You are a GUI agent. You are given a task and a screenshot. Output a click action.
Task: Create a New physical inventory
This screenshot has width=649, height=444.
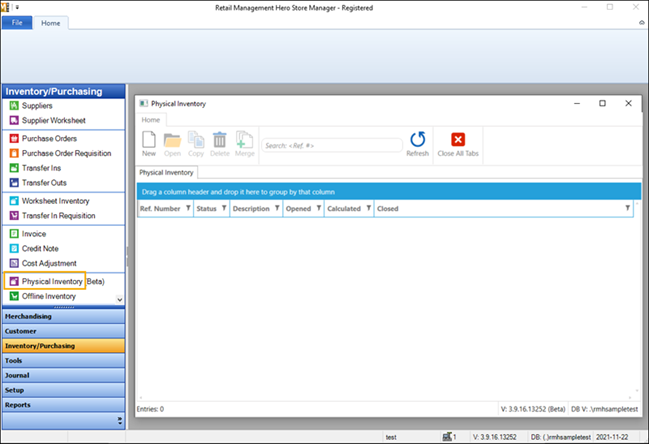point(149,144)
